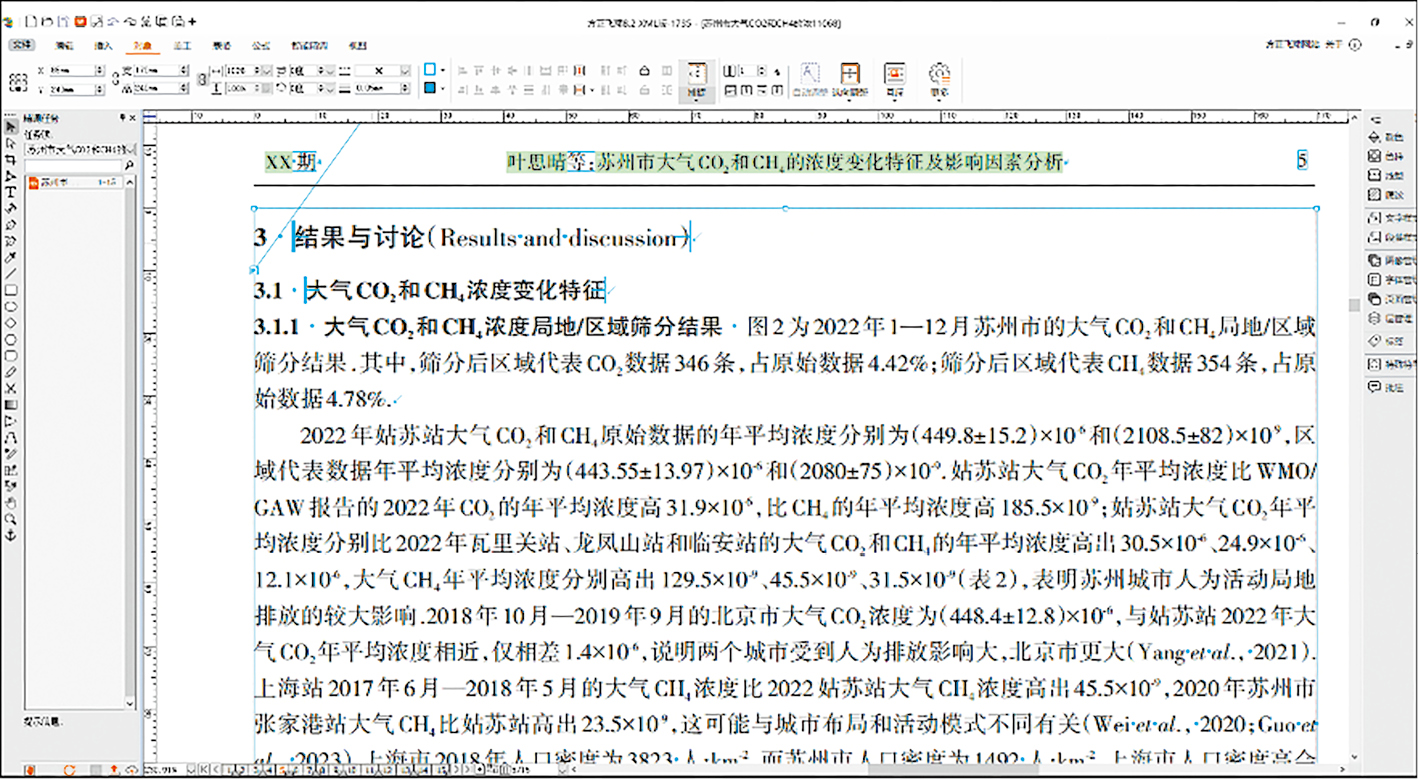This screenshot has width=1418, height=780.
Task: Click the reference point grid icon
Action: [x=19, y=80]
